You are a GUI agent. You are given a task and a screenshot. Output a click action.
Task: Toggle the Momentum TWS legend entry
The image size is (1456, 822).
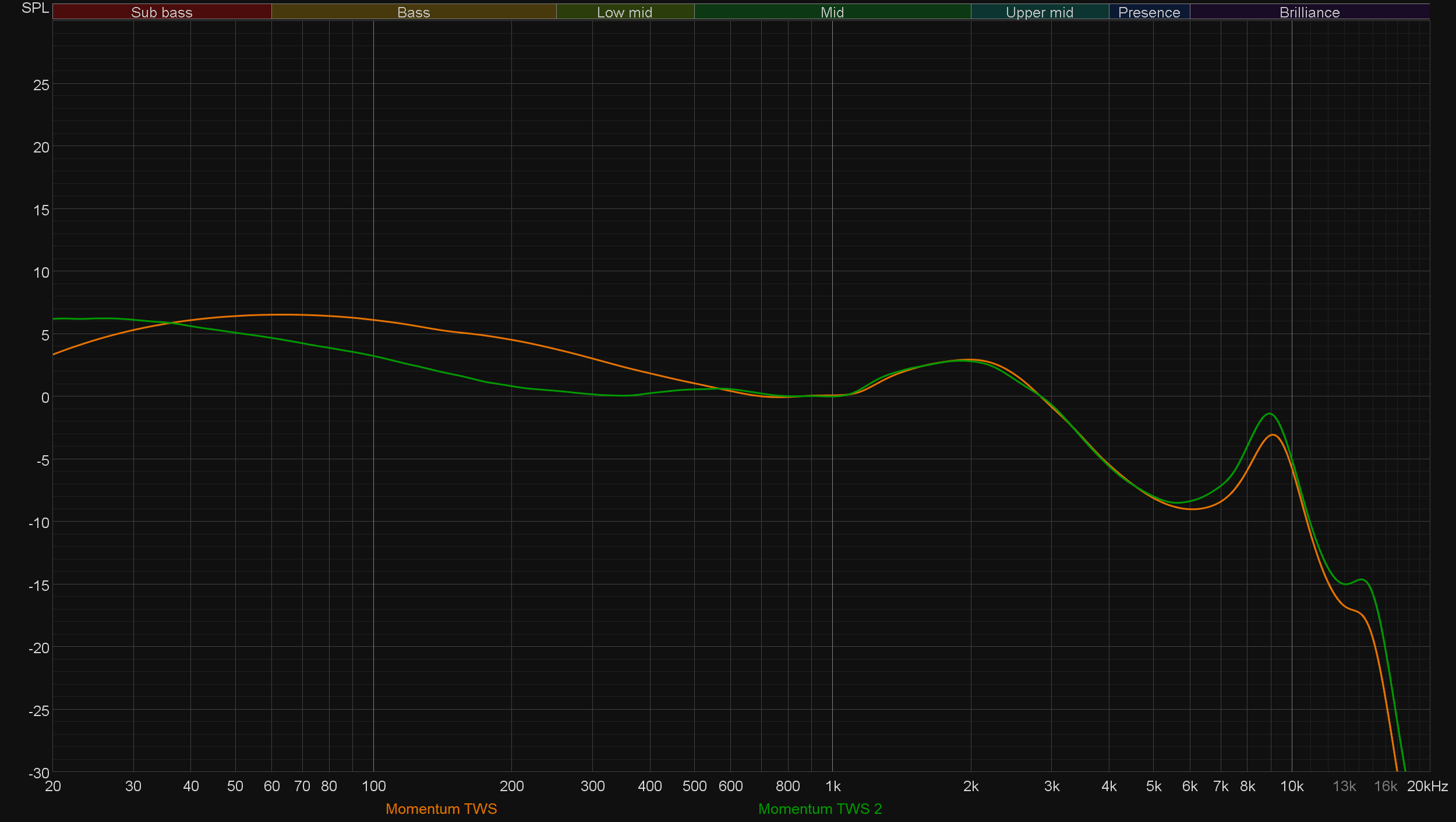pyautogui.click(x=441, y=809)
